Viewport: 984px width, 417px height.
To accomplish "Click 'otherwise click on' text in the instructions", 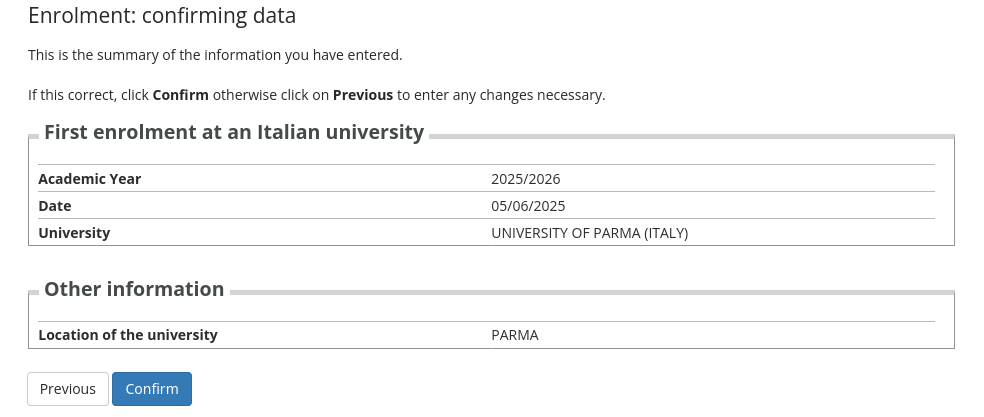I will [270, 95].
